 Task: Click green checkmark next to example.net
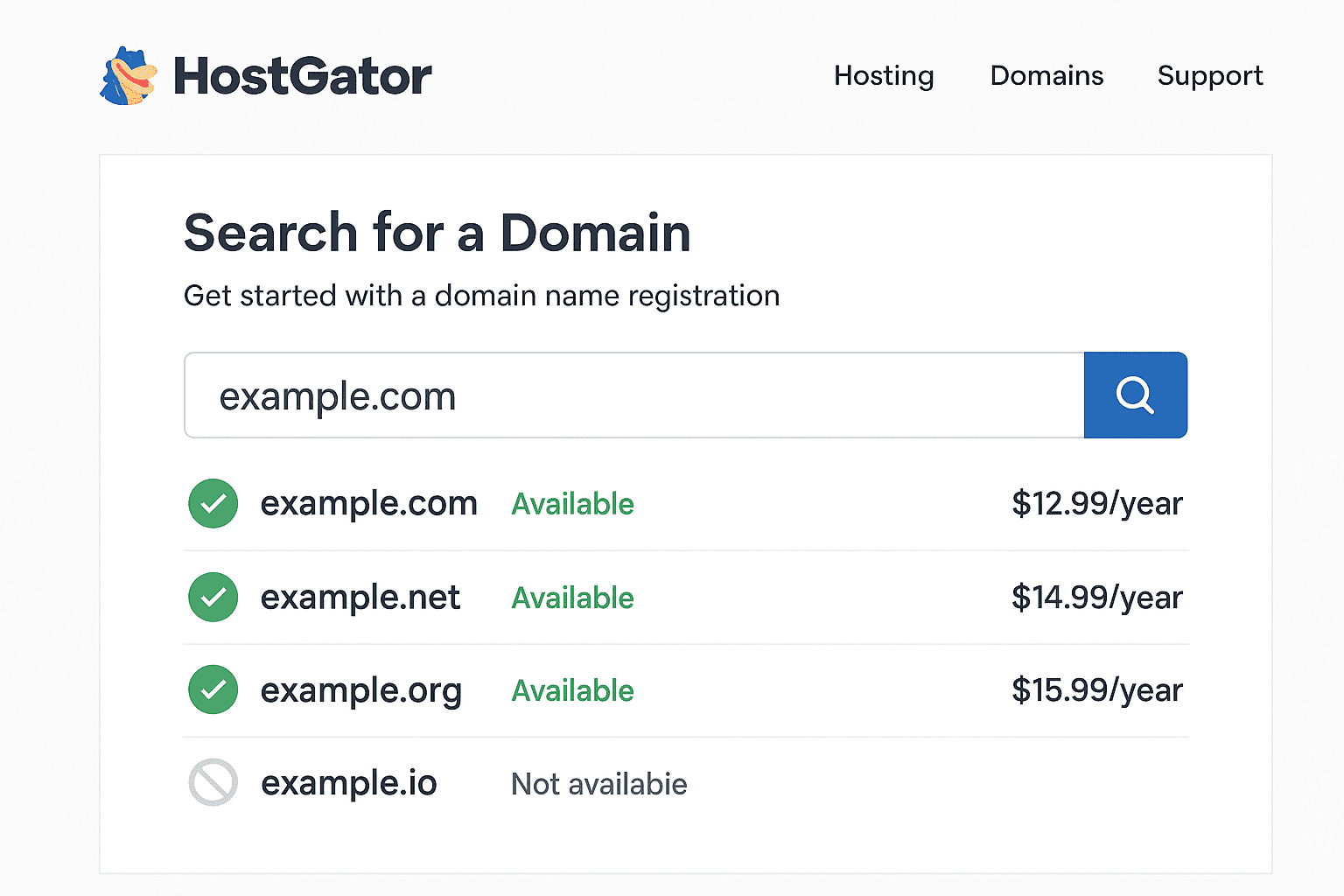213,598
